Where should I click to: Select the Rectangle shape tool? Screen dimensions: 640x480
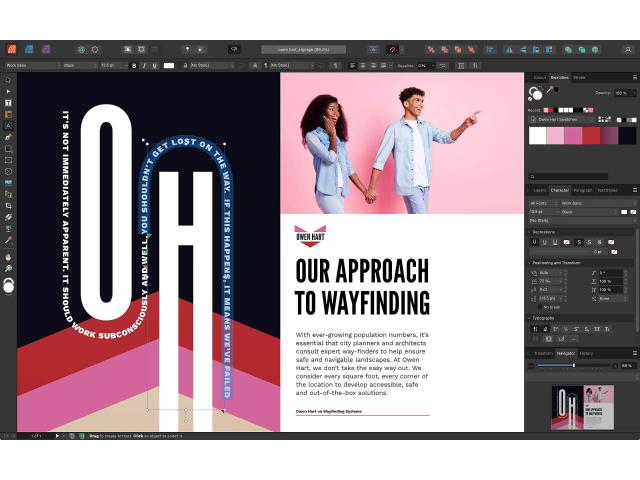[x=8, y=160]
